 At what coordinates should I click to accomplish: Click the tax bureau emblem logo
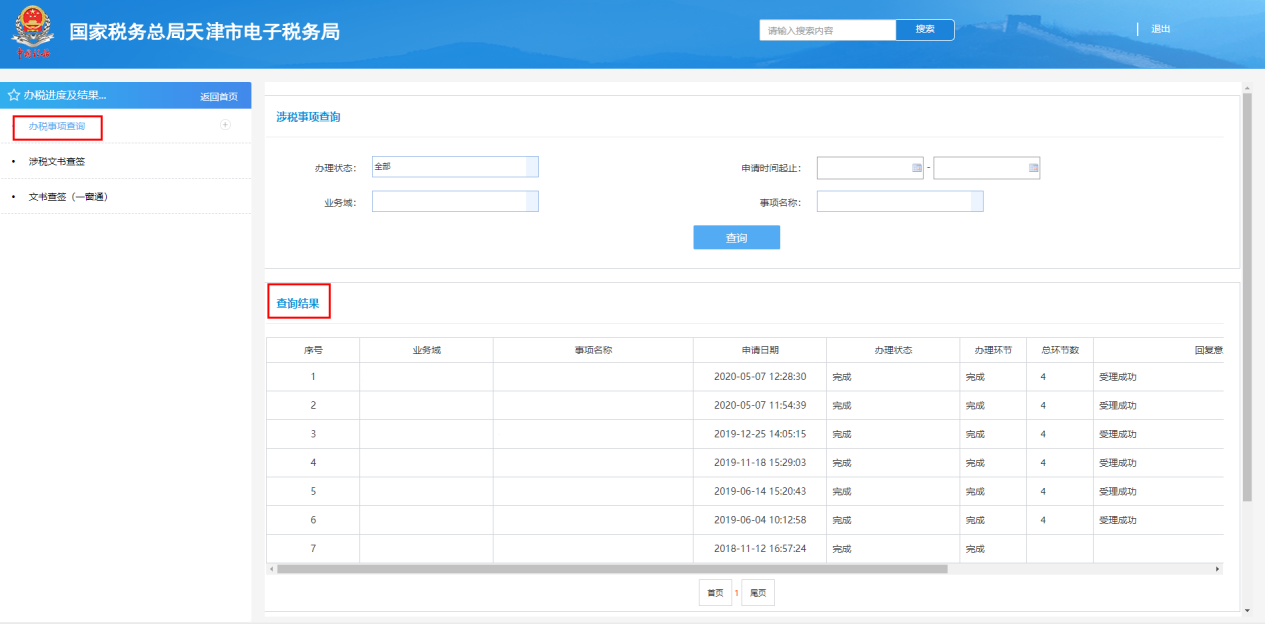point(32,32)
